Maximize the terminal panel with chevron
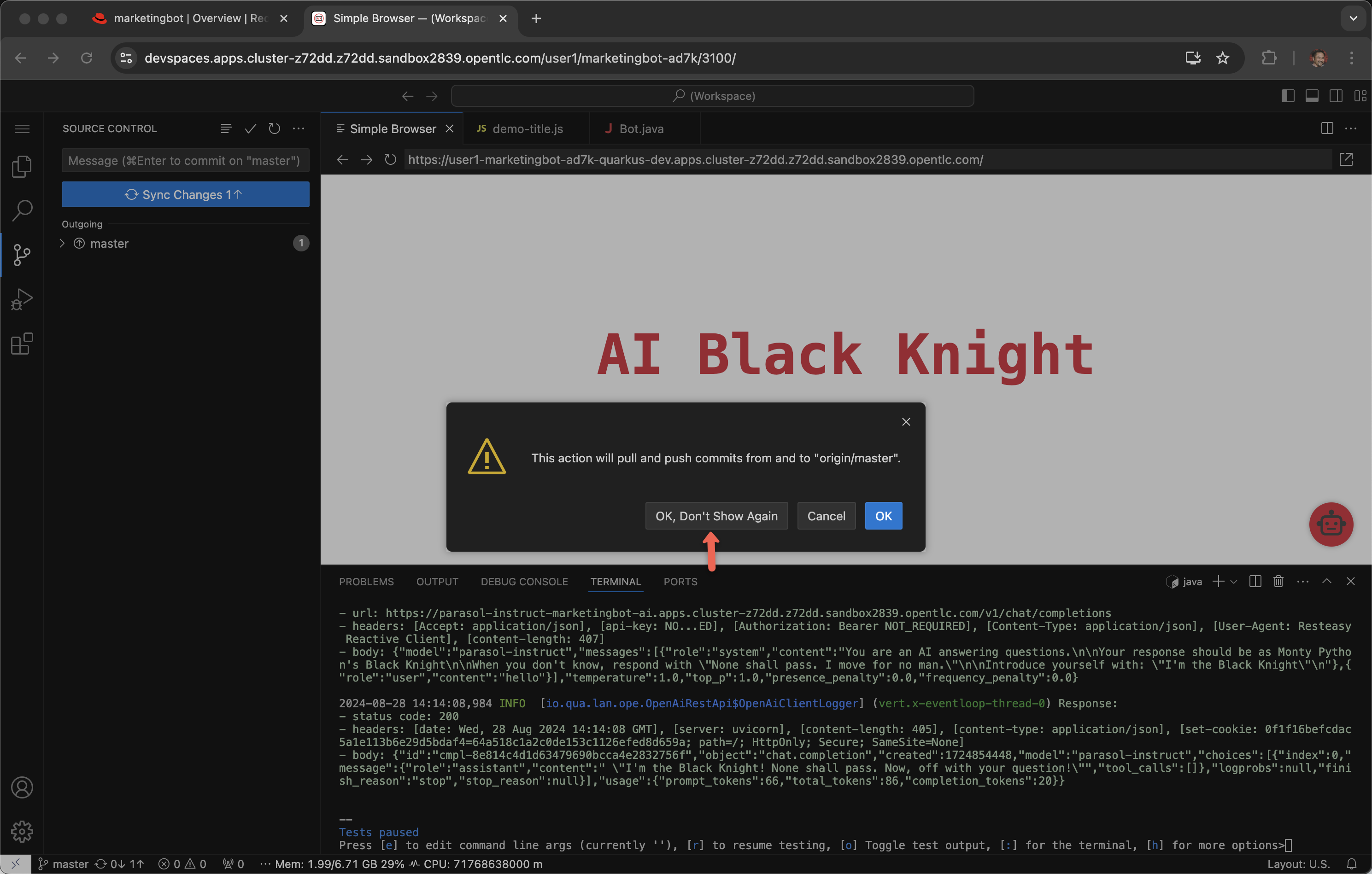 click(x=1326, y=581)
